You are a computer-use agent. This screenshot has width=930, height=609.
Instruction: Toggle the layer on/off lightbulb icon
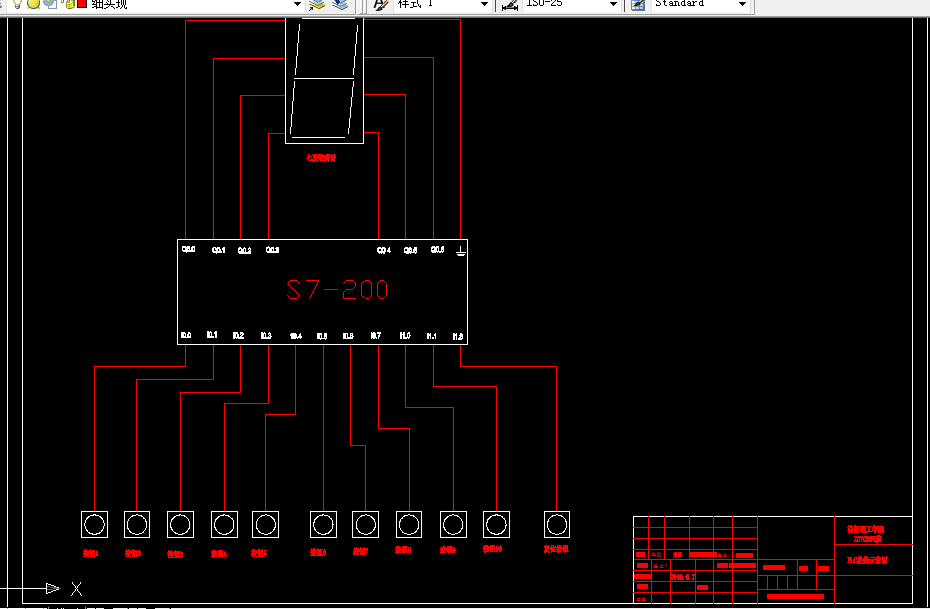17,4
